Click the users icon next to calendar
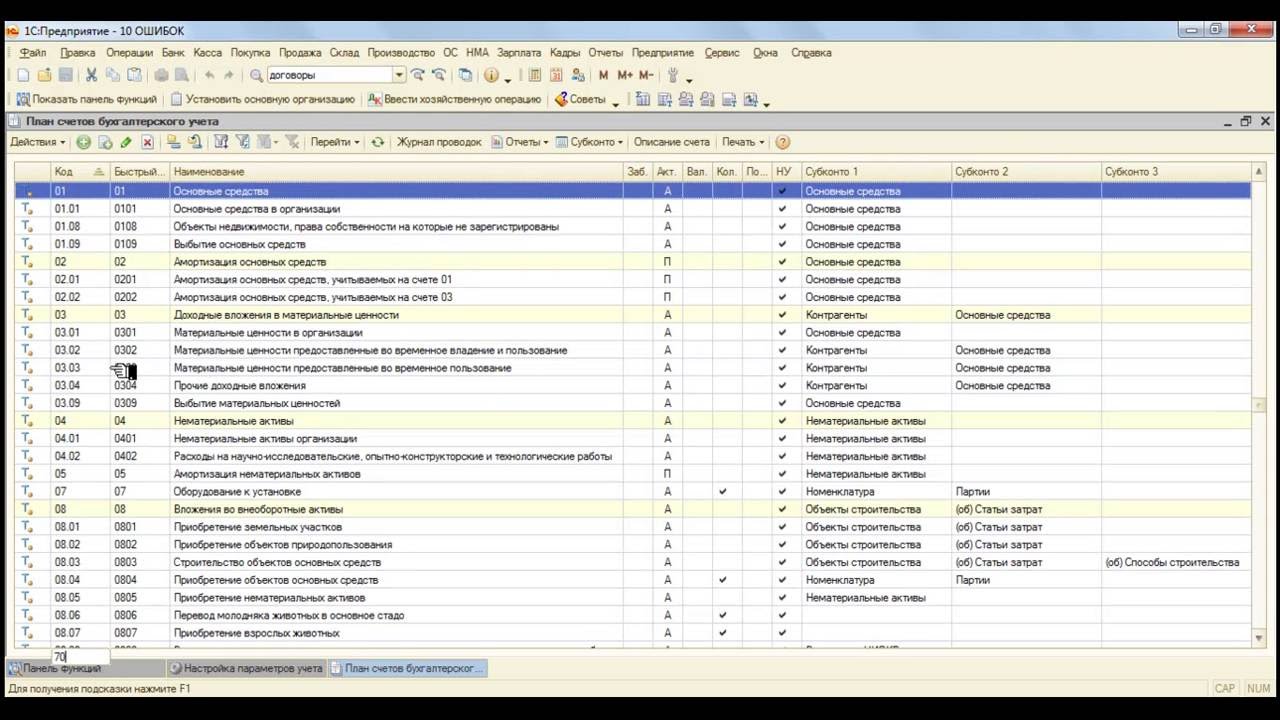The image size is (1280, 720). (x=577, y=75)
